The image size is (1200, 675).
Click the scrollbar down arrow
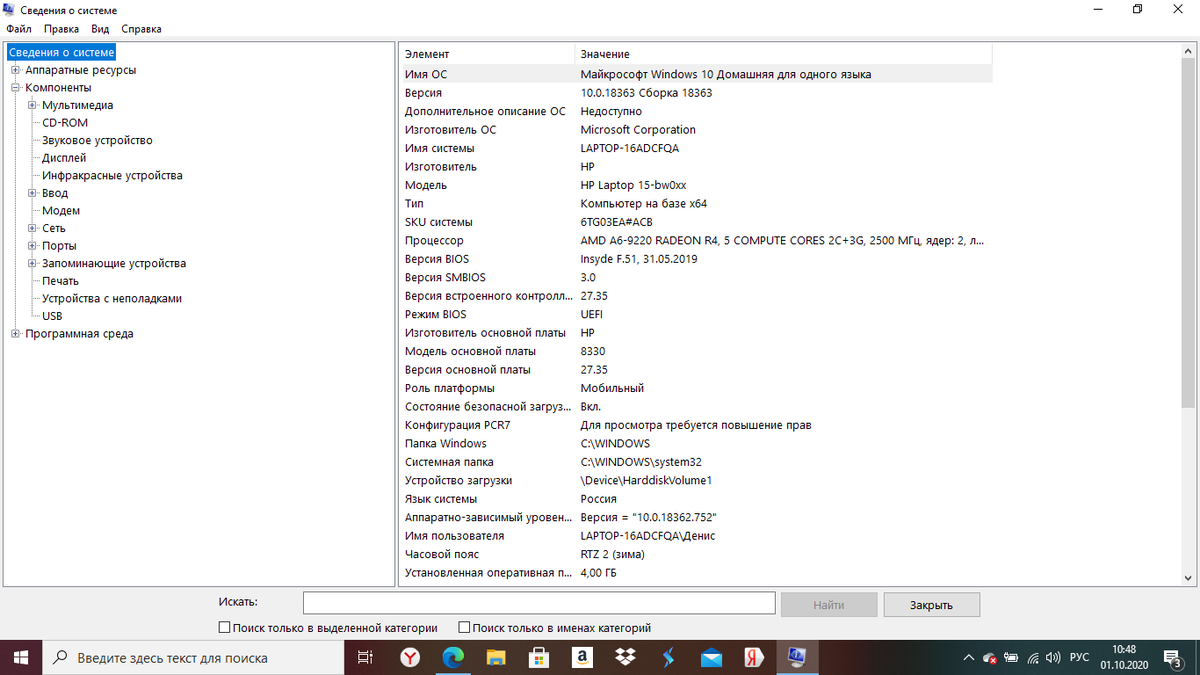pyautogui.click(x=1188, y=578)
